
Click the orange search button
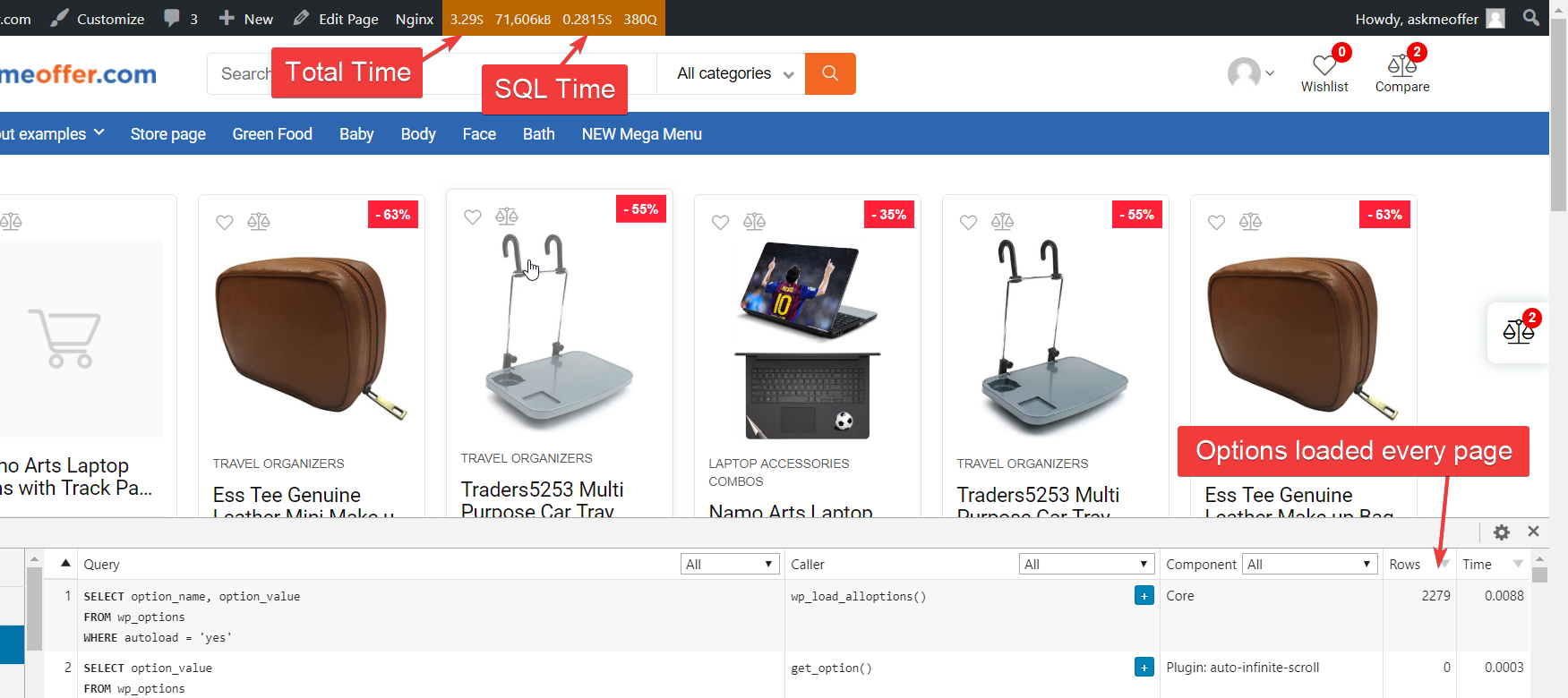pyautogui.click(x=830, y=73)
